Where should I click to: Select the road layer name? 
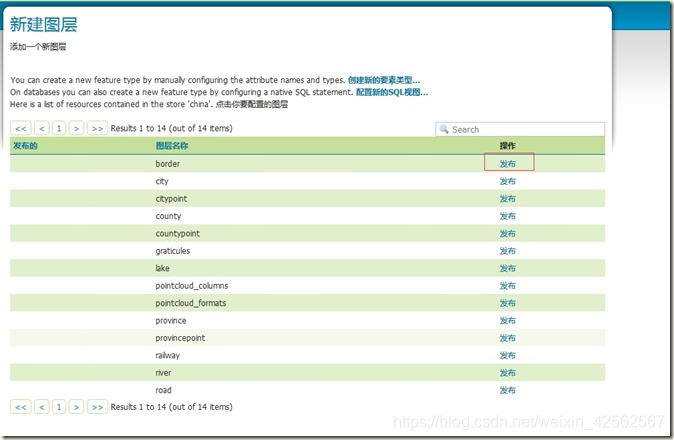(163, 390)
